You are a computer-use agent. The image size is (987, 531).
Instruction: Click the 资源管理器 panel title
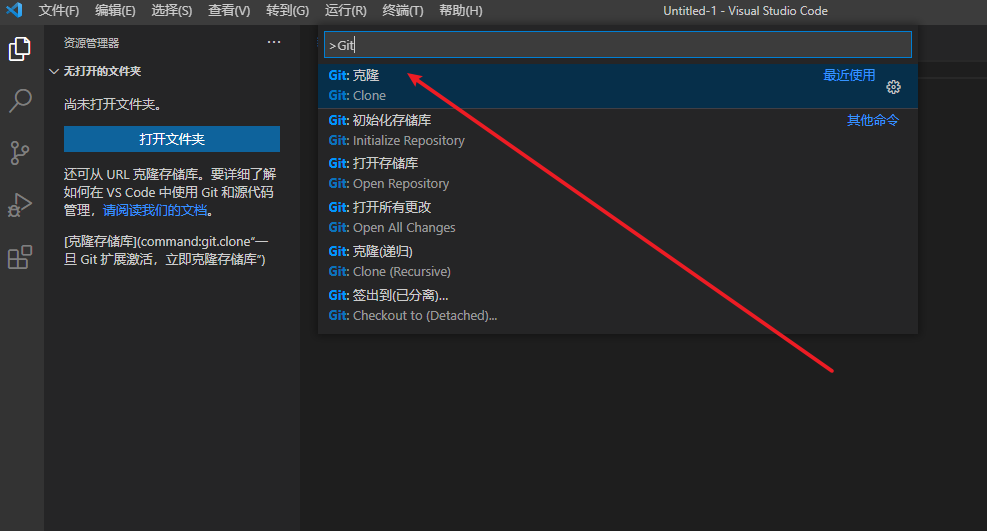point(91,43)
